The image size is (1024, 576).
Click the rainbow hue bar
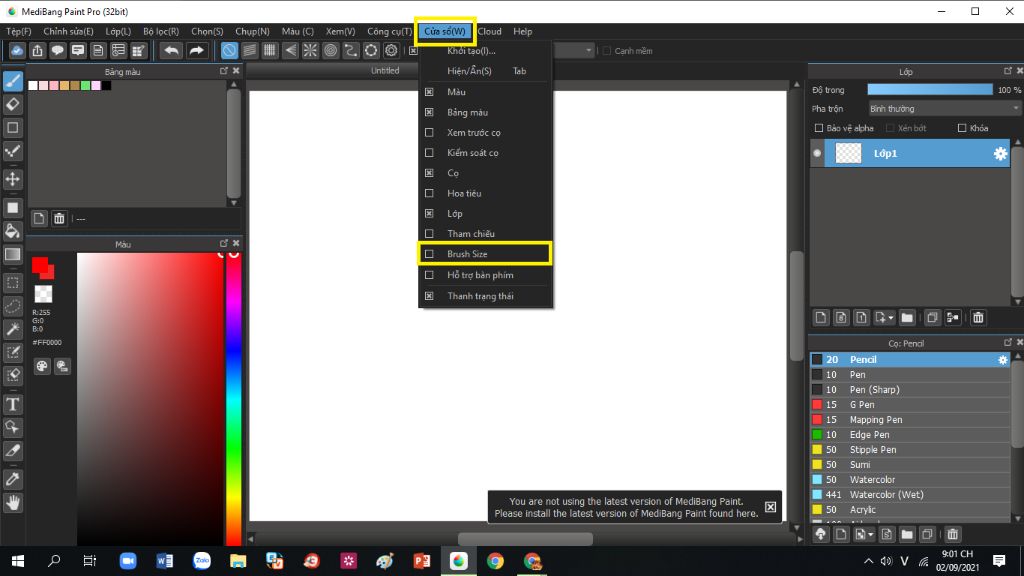[234, 398]
